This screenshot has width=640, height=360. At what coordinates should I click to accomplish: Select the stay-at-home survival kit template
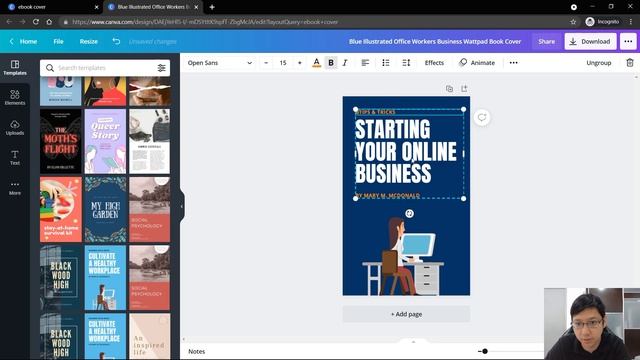[x=61, y=209]
